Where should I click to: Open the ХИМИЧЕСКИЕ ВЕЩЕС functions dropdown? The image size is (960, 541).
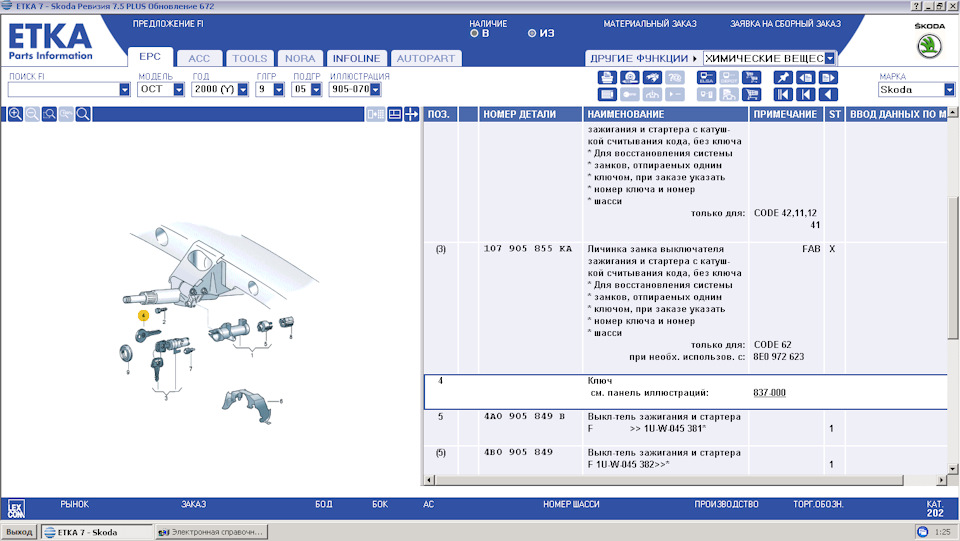[830, 58]
